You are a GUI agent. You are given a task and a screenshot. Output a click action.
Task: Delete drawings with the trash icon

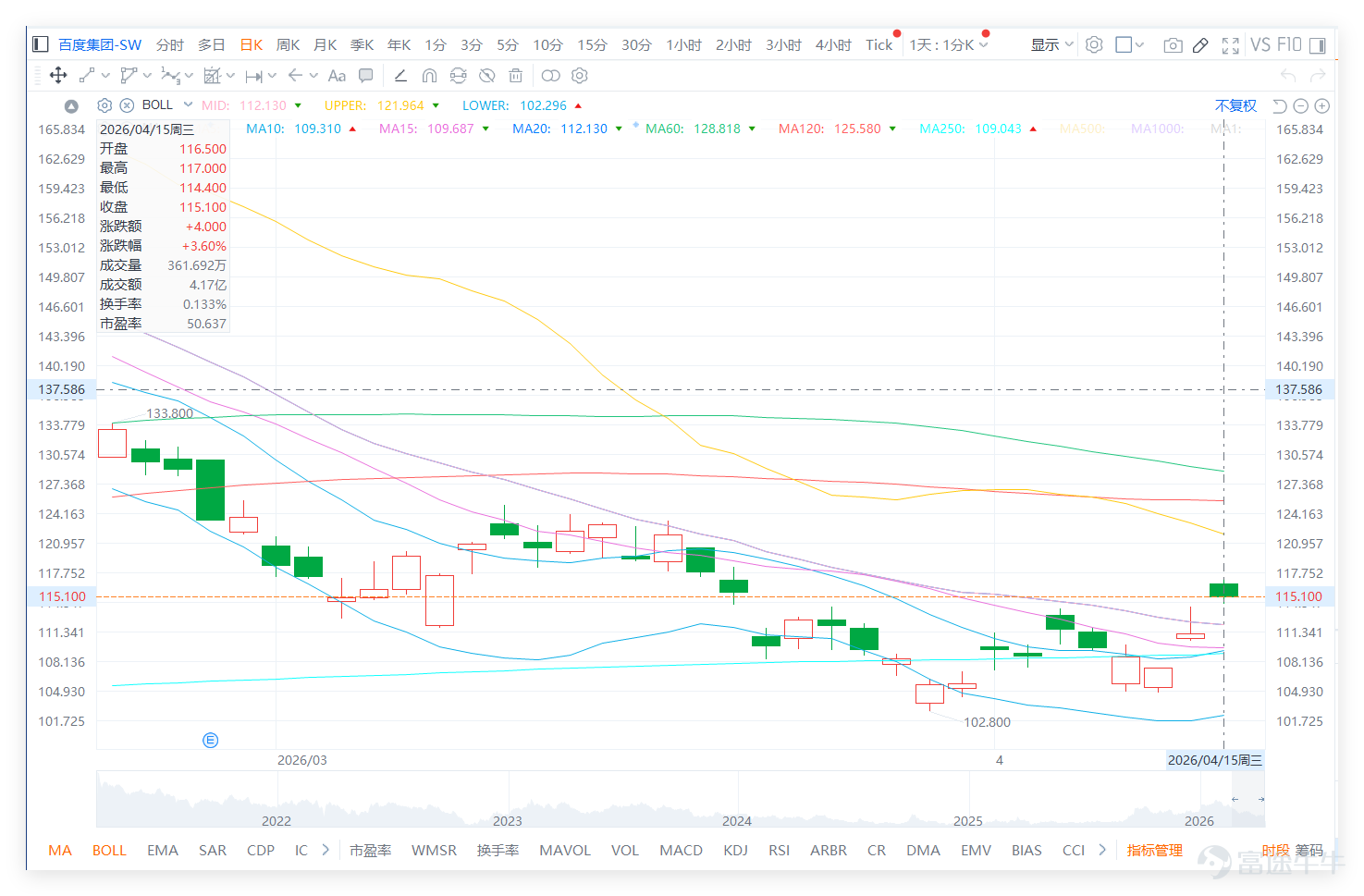(516, 76)
